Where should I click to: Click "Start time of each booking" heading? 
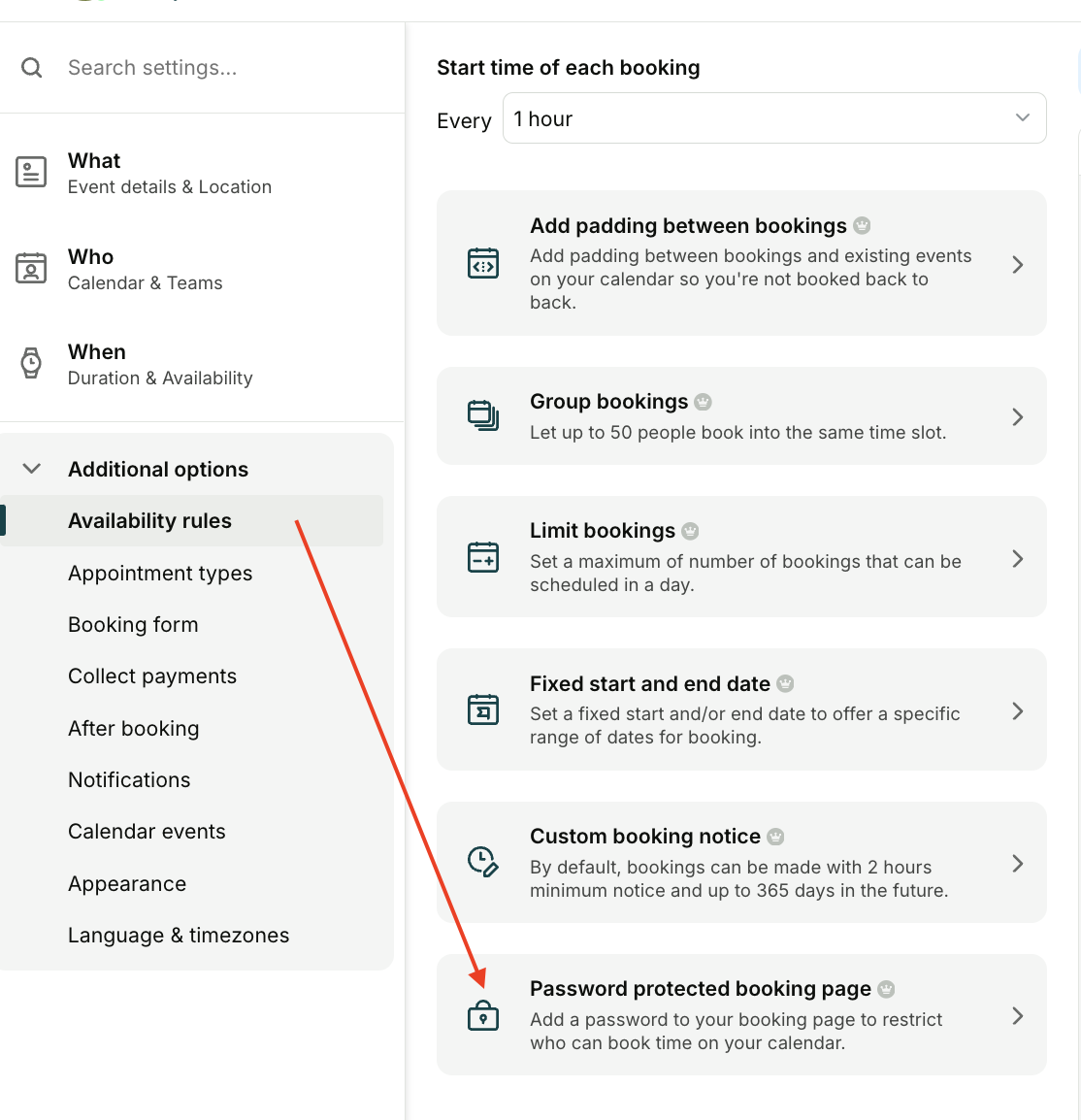point(569,67)
